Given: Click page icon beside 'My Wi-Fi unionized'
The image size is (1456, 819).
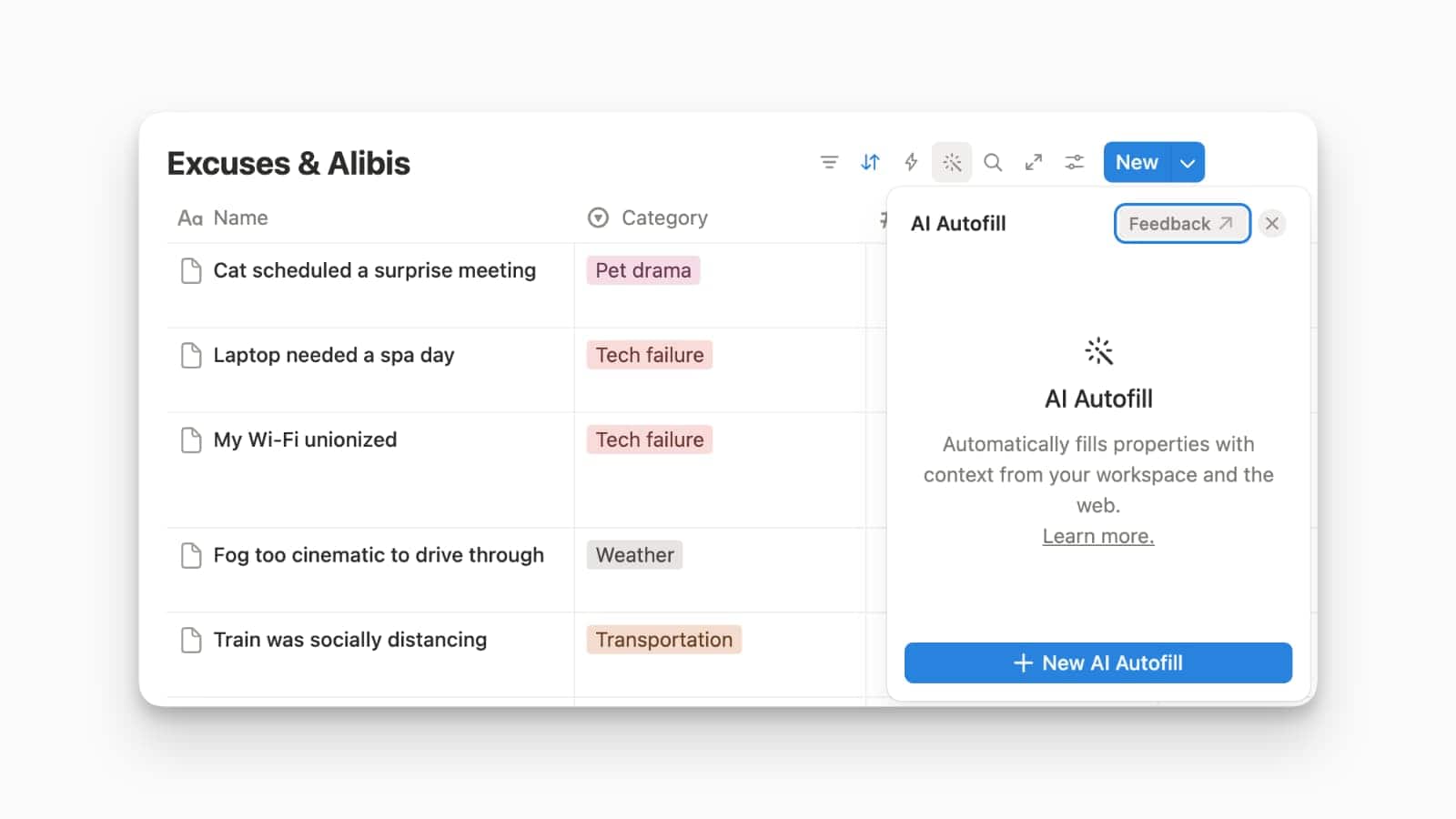Looking at the screenshot, I should pyautogui.click(x=191, y=440).
